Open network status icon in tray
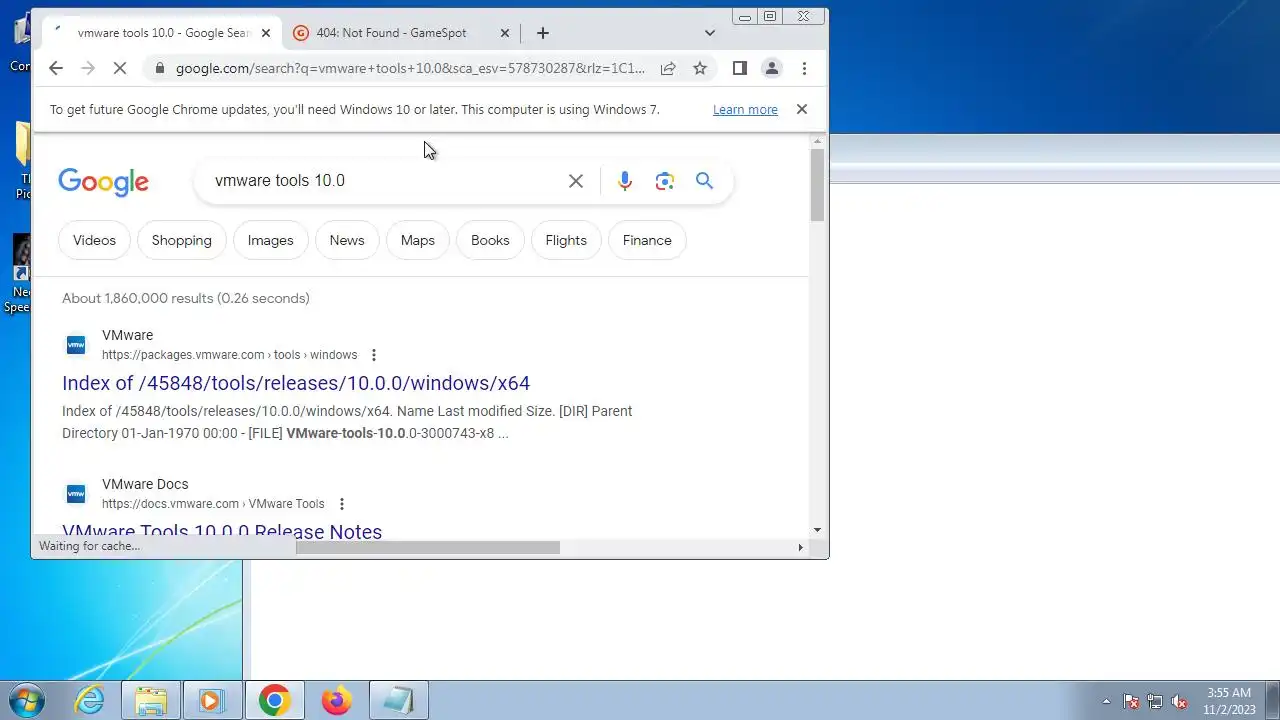Screen dimensions: 1280x720 pyautogui.click(x=1155, y=702)
